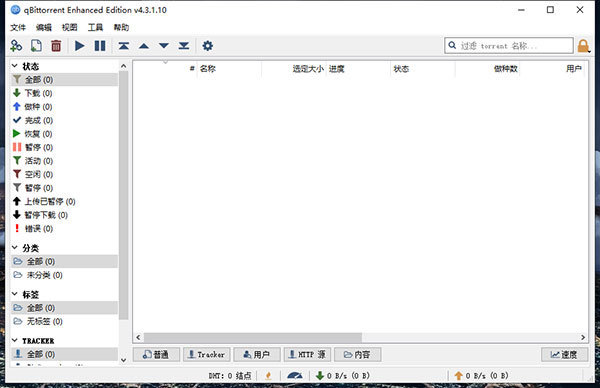Select 完成 (0) status filter

click(x=64, y=120)
